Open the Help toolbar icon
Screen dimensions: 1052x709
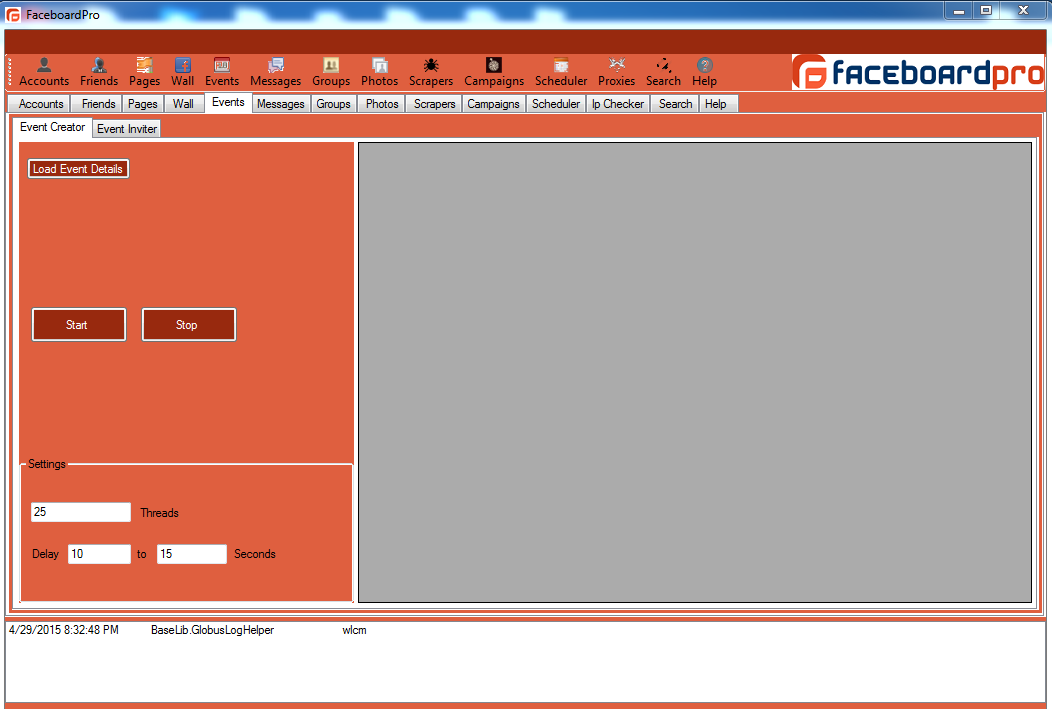pyautogui.click(x=704, y=72)
